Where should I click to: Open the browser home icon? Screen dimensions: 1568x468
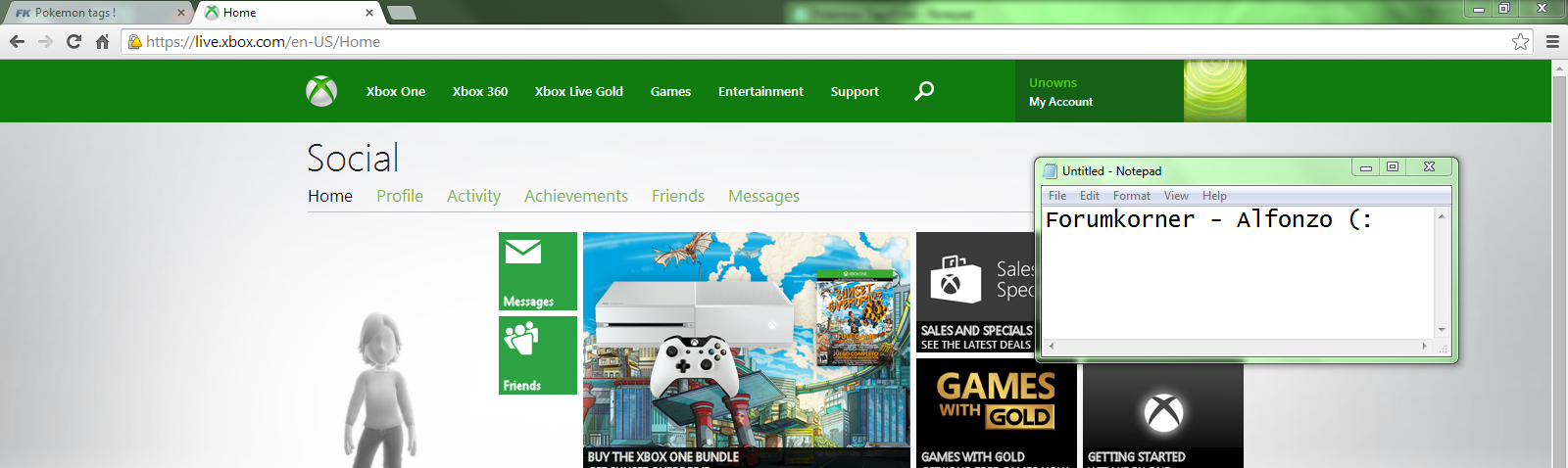click(x=102, y=41)
